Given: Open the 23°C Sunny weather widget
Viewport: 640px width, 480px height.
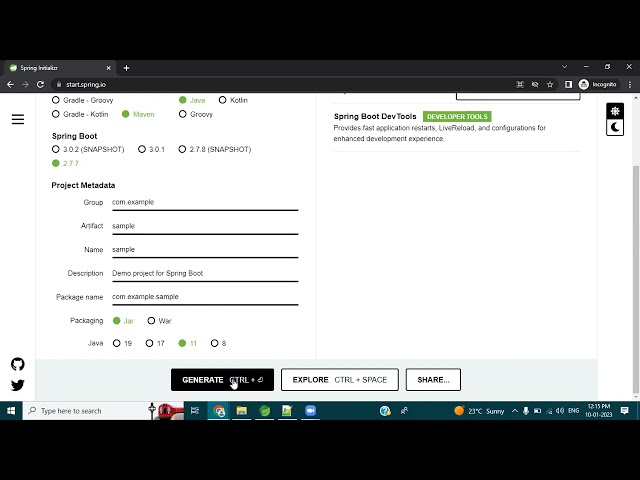Looking at the screenshot, I should (x=480, y=411).
